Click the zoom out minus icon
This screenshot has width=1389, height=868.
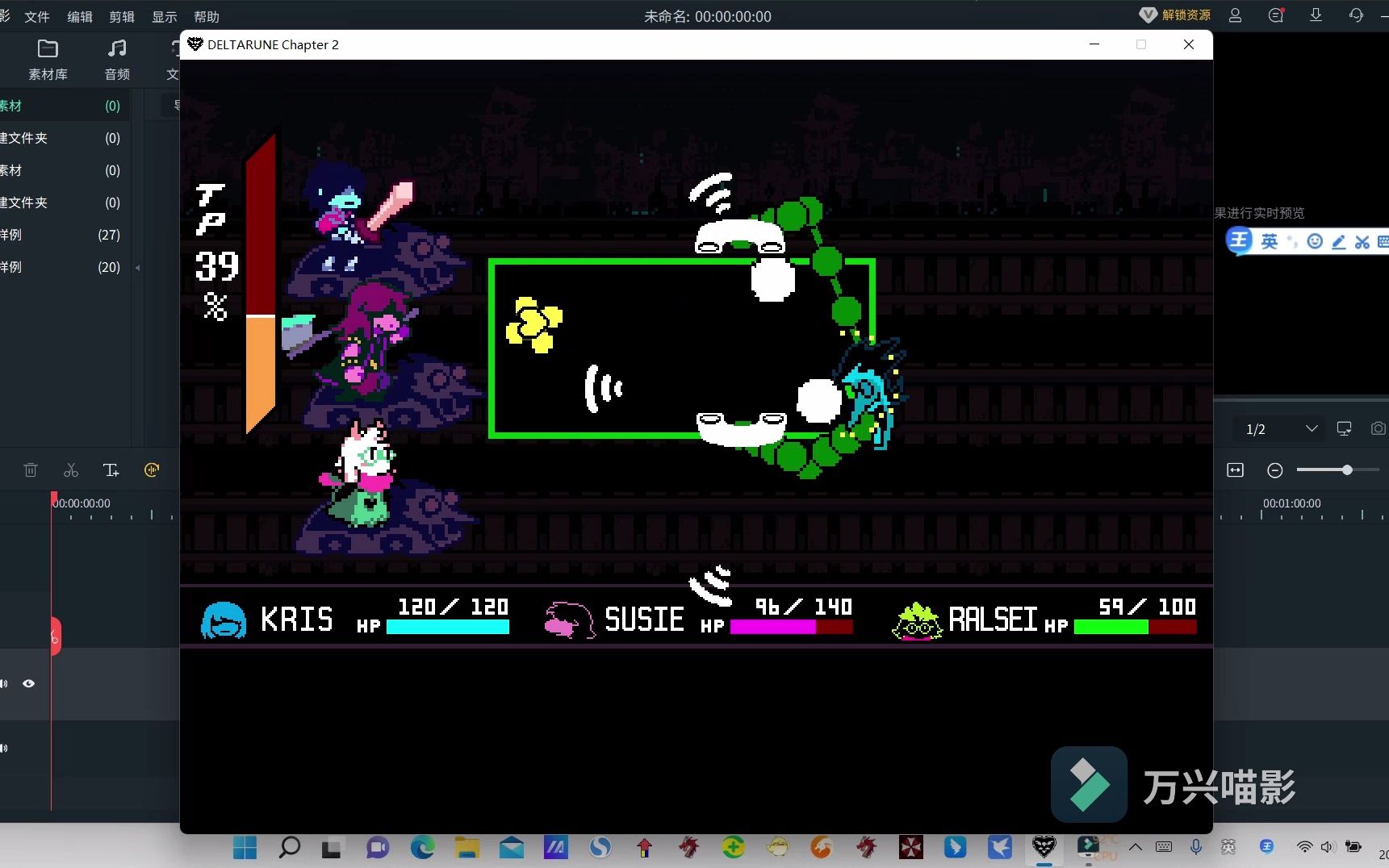click(x=1275, y=470)
